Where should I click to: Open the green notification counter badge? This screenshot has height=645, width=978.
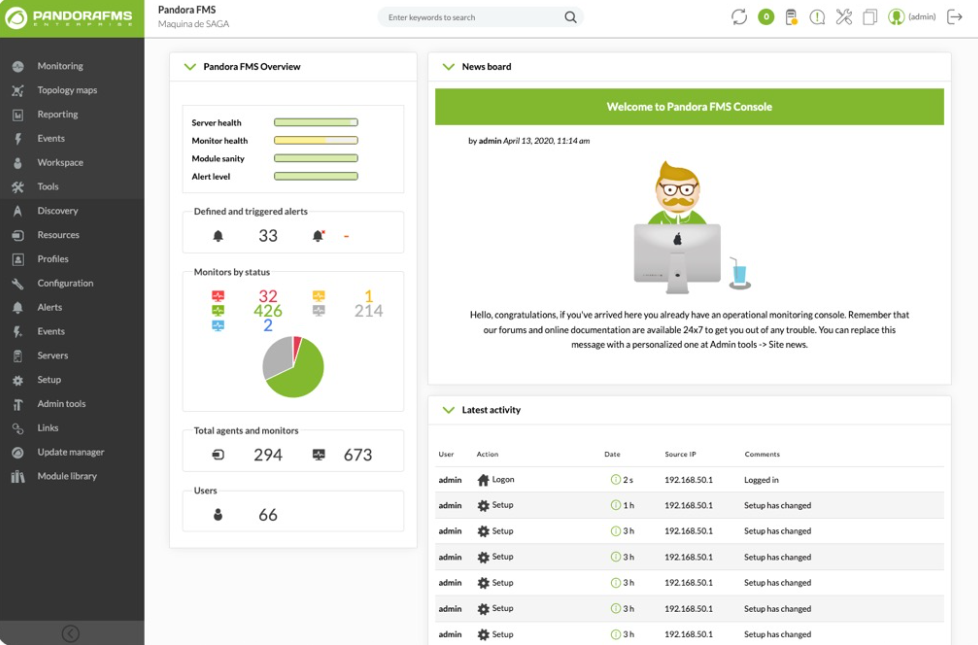[x=766, y=17]
